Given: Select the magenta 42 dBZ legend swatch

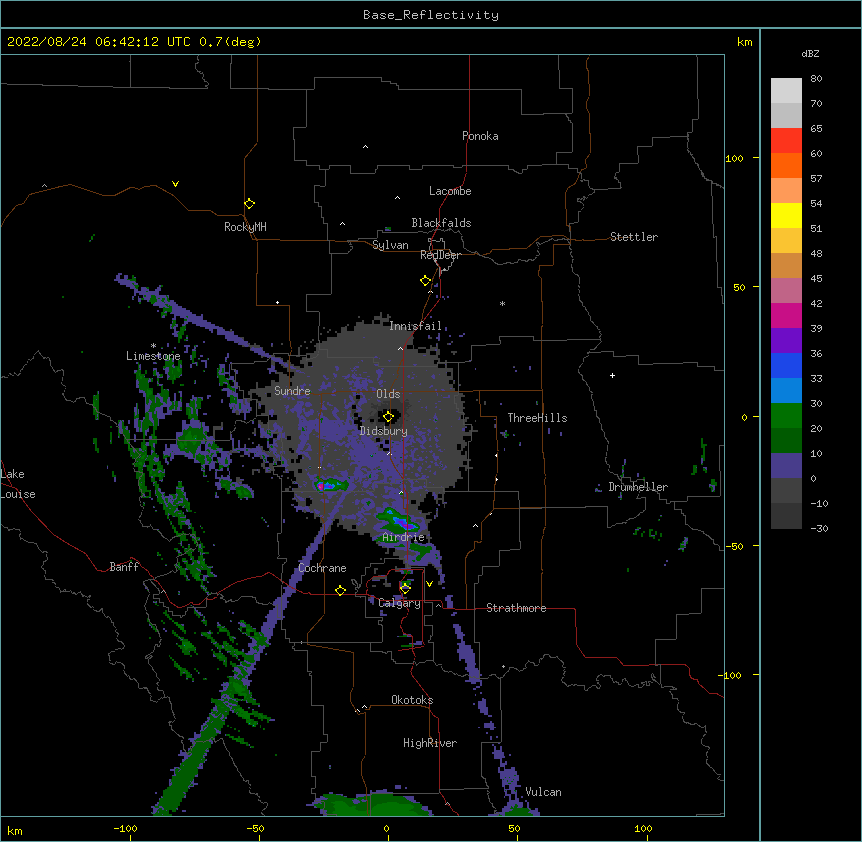Looking at the screenshot, I should (786, 315).
